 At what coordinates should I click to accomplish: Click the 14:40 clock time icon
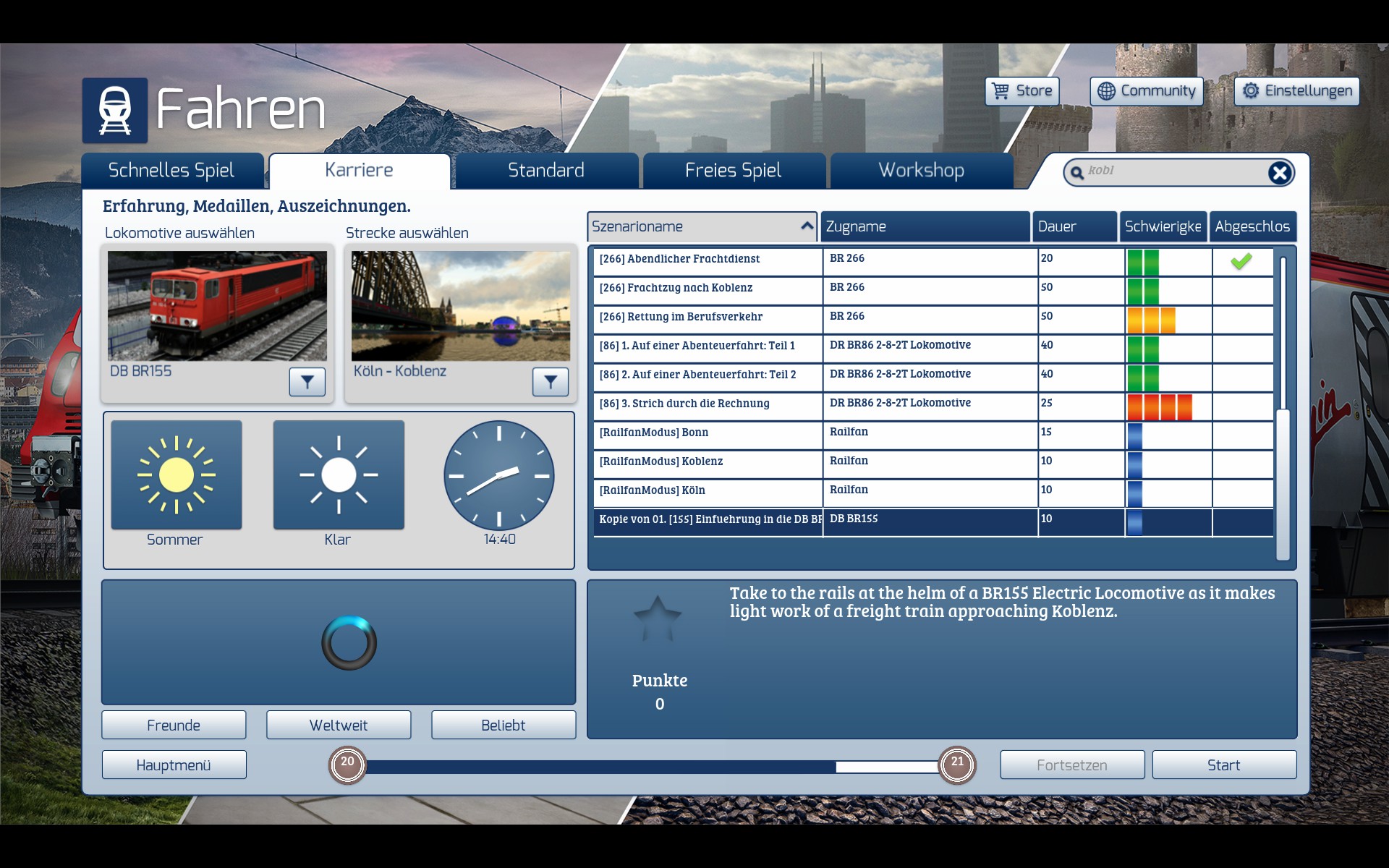click(x=499, y=475)
